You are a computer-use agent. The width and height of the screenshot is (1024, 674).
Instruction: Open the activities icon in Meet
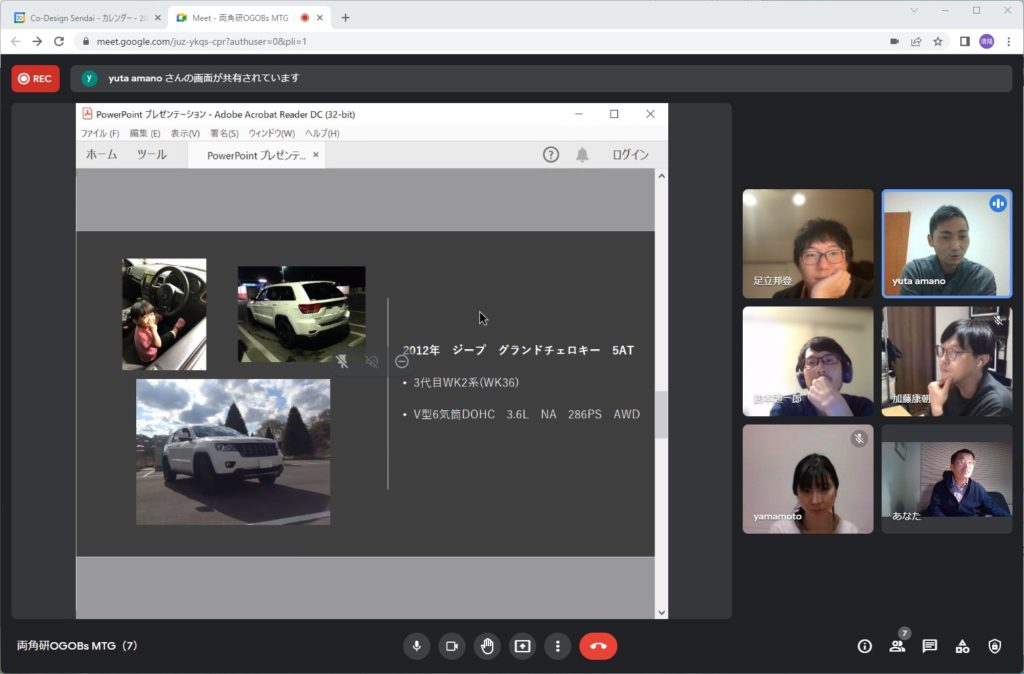pyautogui.click(x=962, y=646)
